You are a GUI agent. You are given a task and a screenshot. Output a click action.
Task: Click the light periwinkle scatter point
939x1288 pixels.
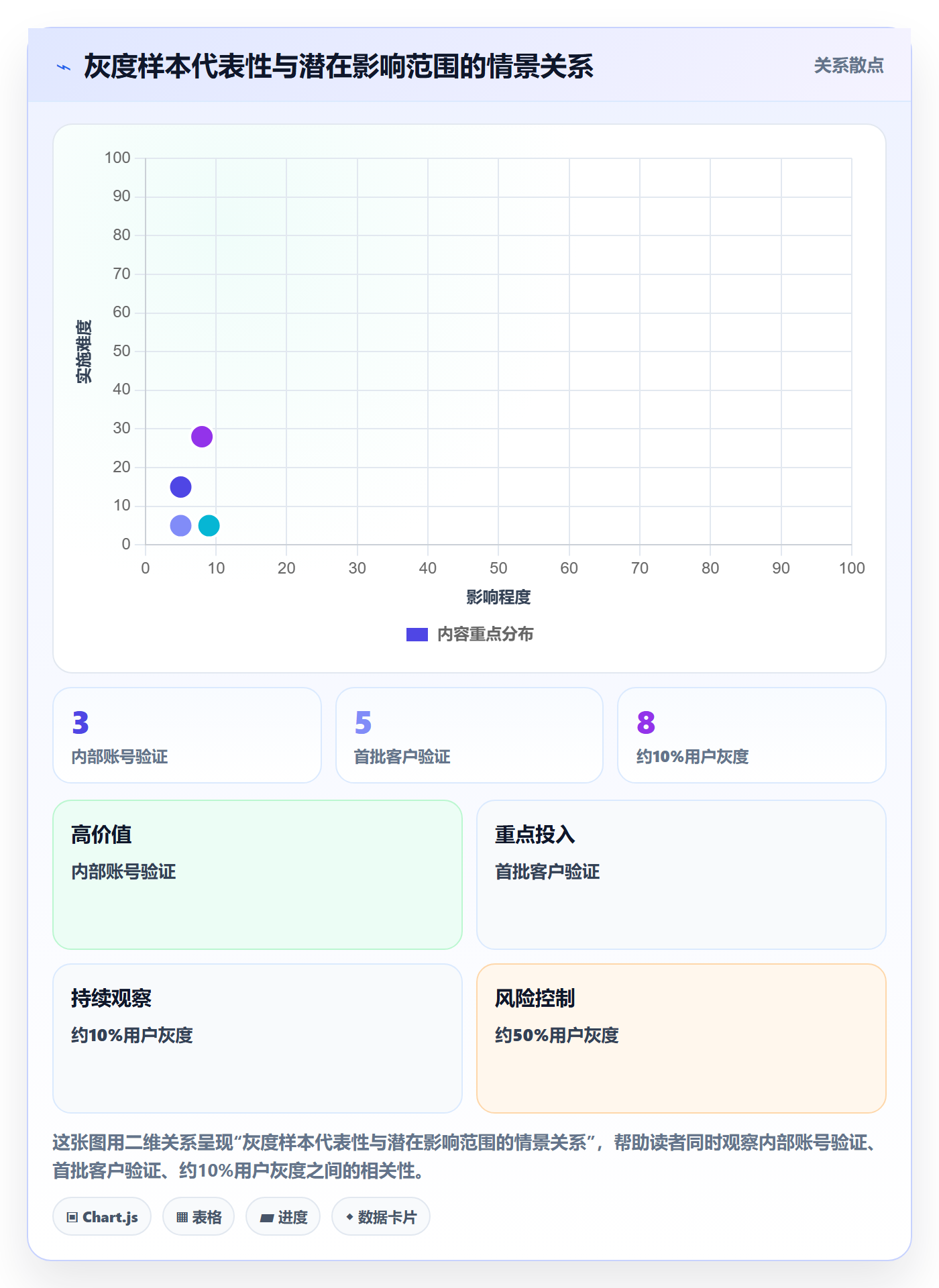[x=180, y=525]
